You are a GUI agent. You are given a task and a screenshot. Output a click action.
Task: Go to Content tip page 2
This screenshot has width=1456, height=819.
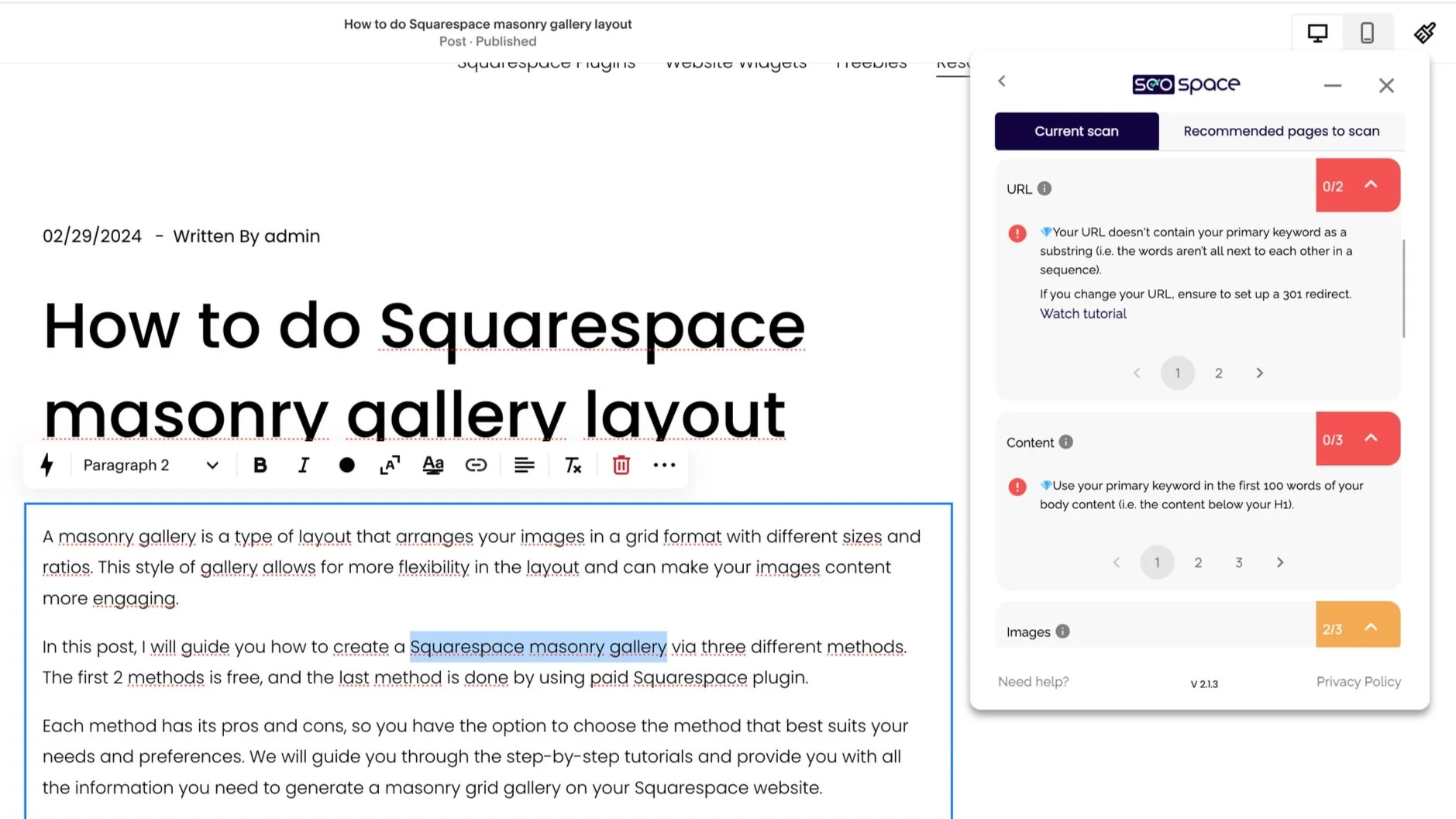pyautogui.click(x=1198, y=563)
